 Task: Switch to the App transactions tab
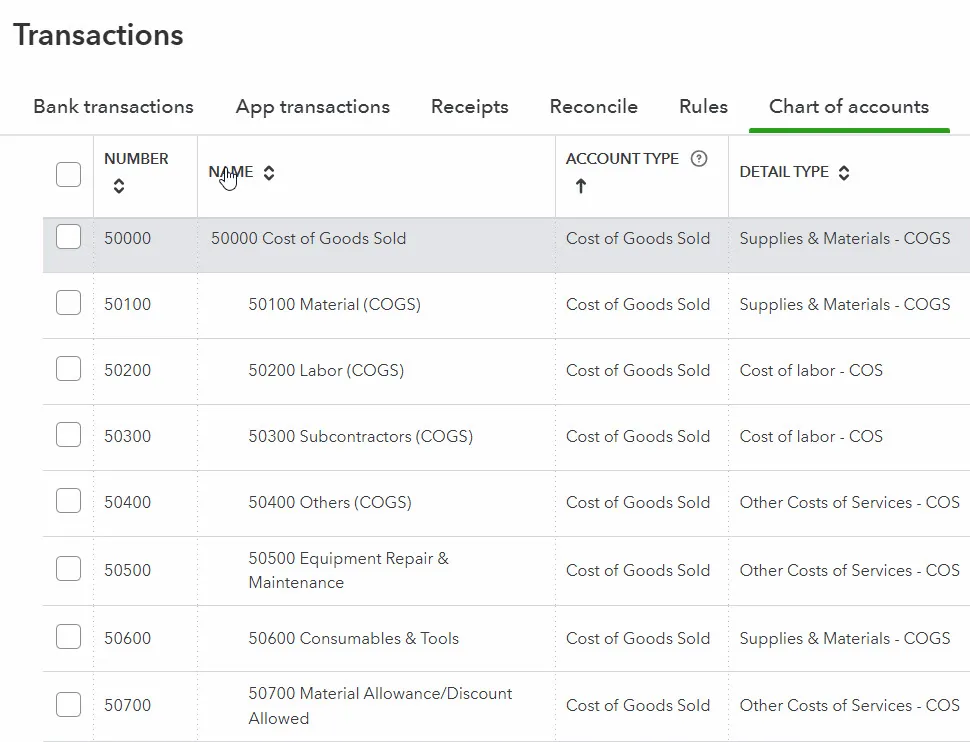312,107
